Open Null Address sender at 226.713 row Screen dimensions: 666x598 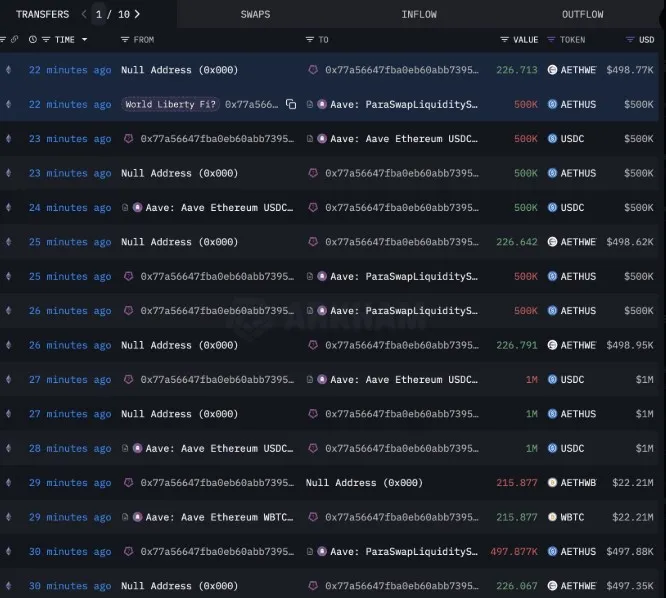click(x=179, y=70)
